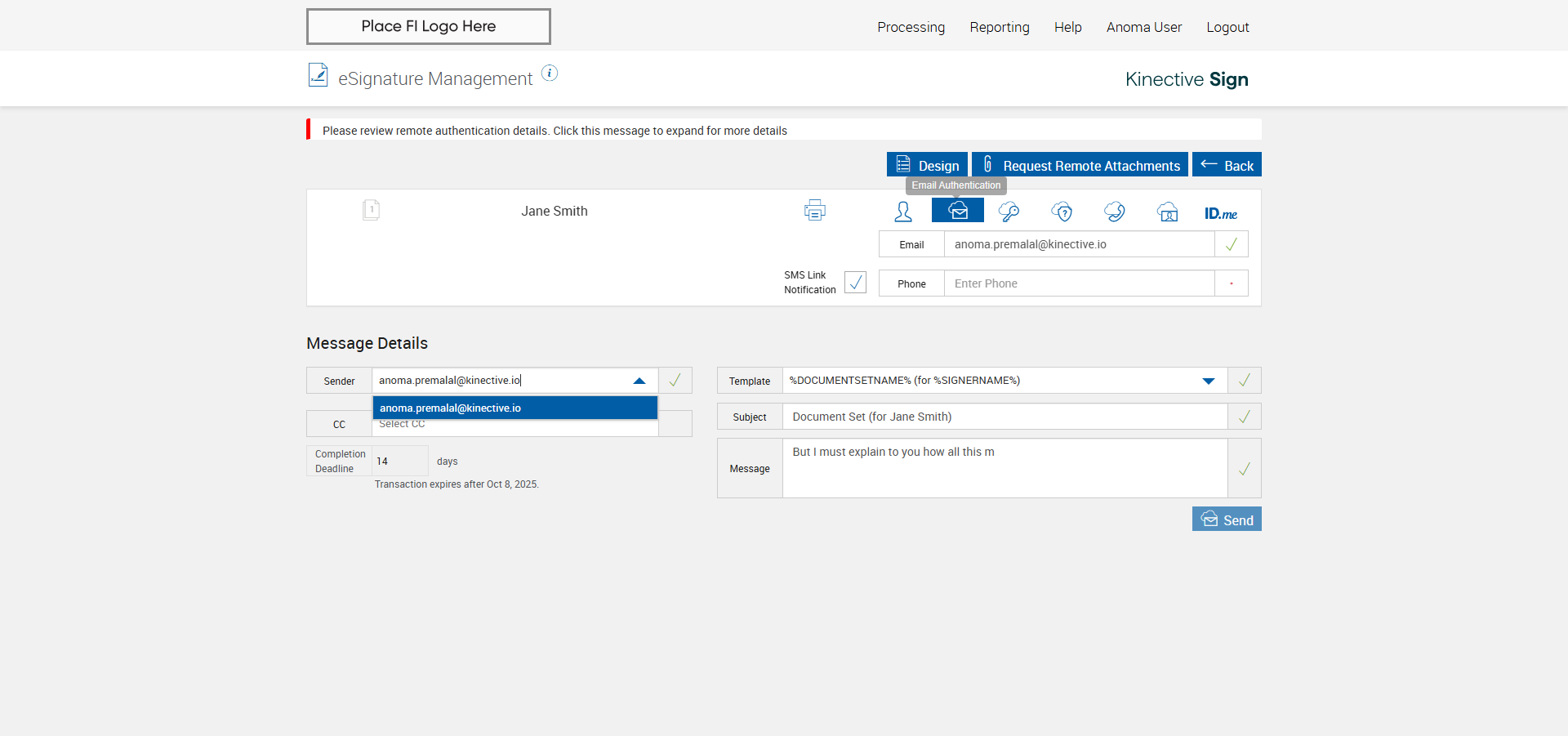
Task: Expand the Template dropdown
Action: (1208, 381)
